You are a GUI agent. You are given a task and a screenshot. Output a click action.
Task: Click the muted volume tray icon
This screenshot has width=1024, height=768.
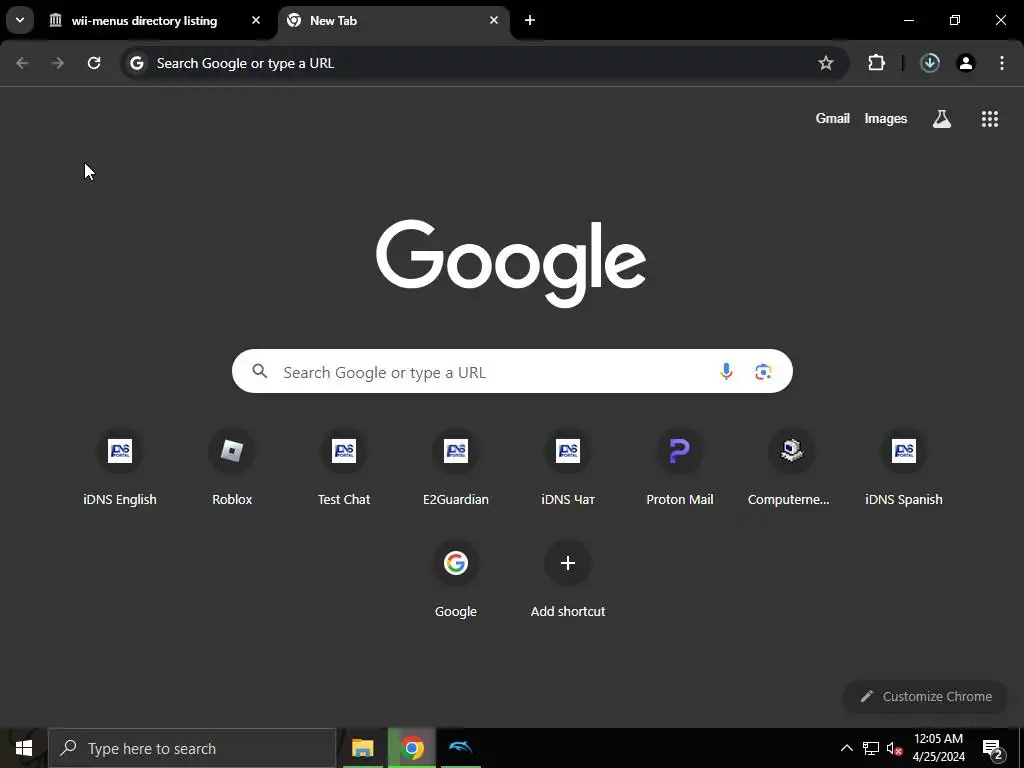(894, 748)
